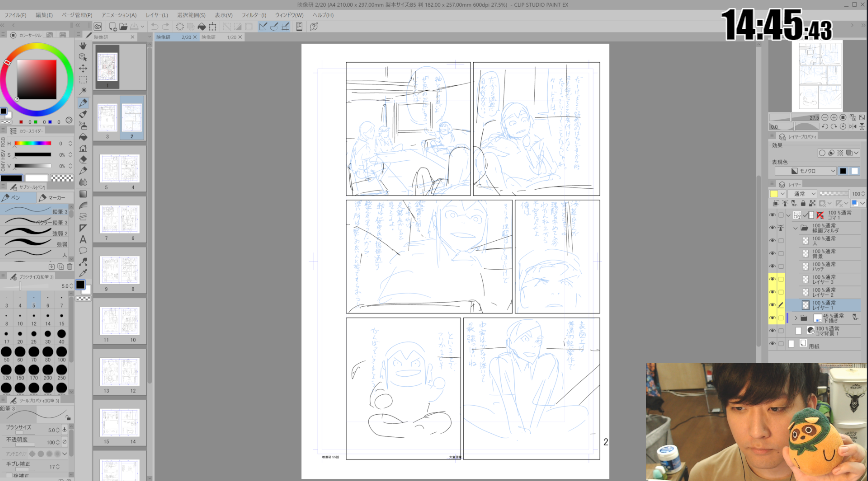Viewport: 868px width, 481px height.
Task: Select the Eraser tool
Action: [83, 159]
